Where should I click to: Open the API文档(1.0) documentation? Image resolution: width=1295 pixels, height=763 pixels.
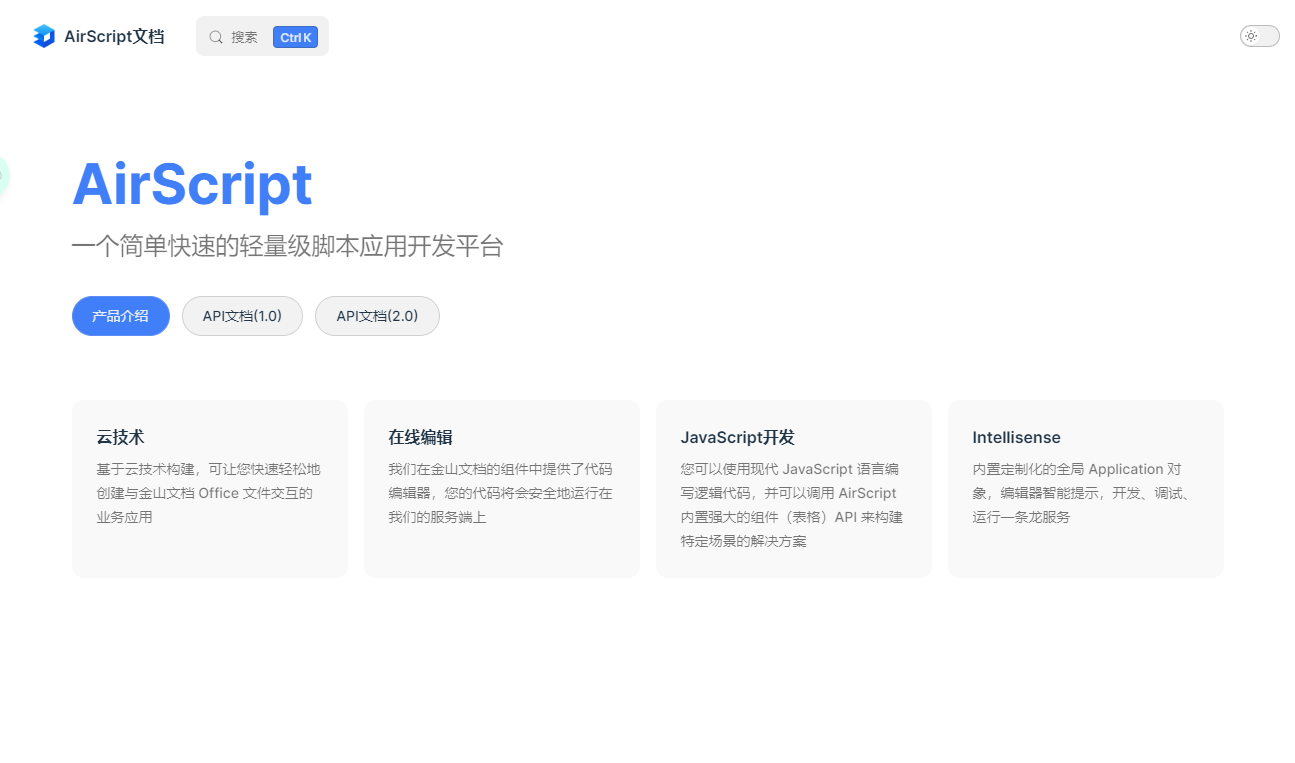tap(242, 316)
